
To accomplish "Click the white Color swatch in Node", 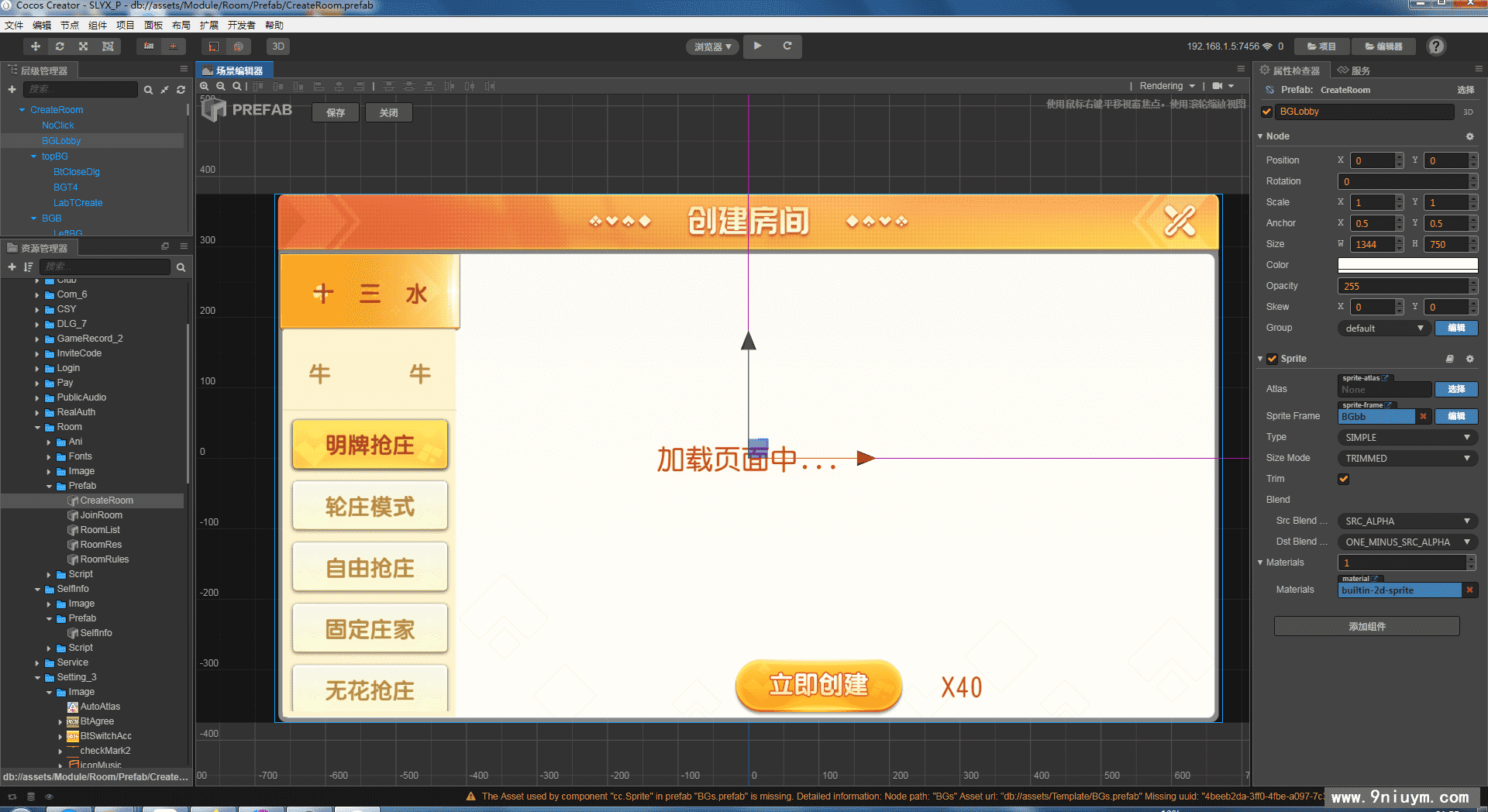I will coord(1407,265).
